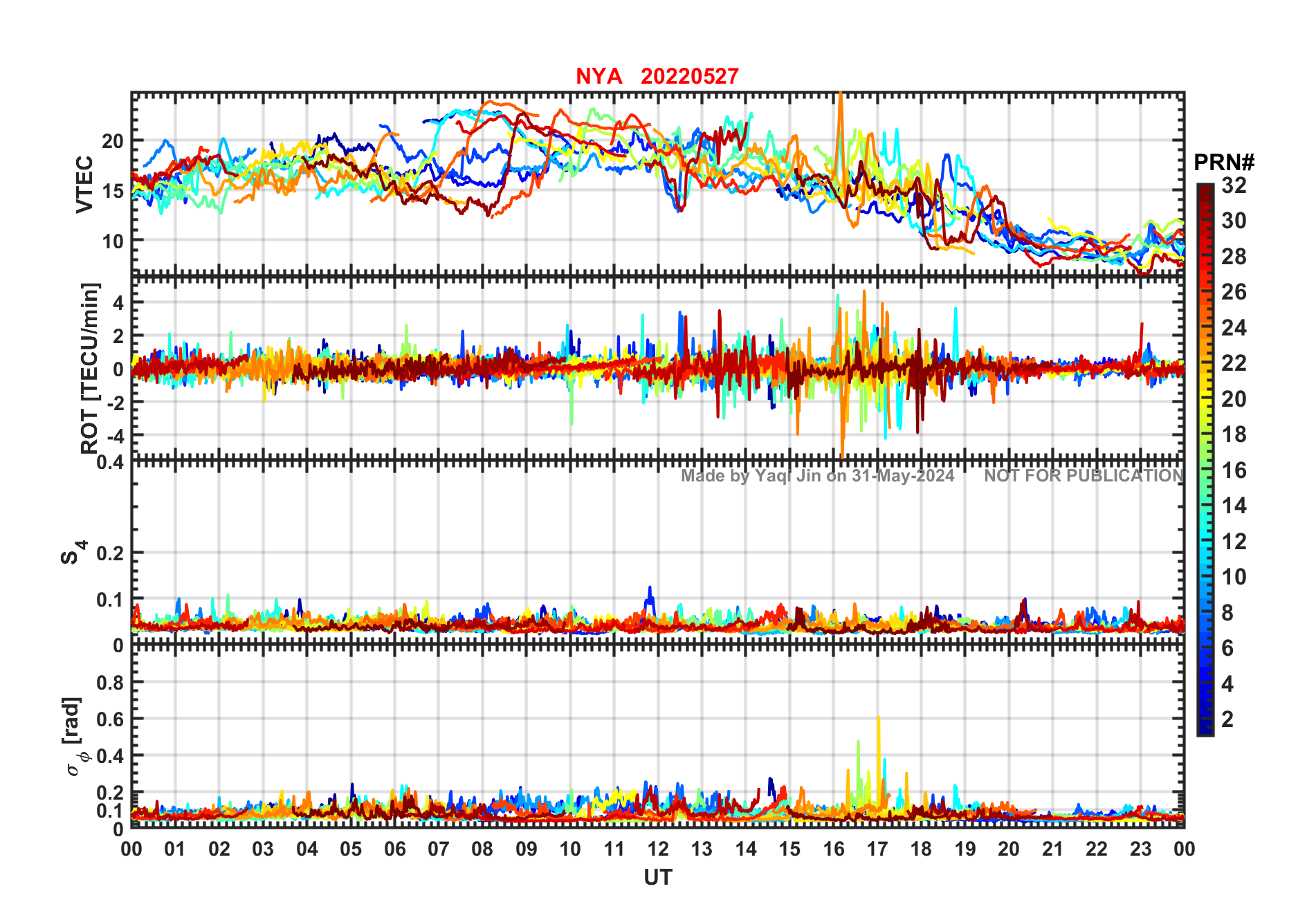1316x920 pixels.
Task: Click x-axis hour tick label "19"
Action: pyautogui.click(x=965, y=849)
